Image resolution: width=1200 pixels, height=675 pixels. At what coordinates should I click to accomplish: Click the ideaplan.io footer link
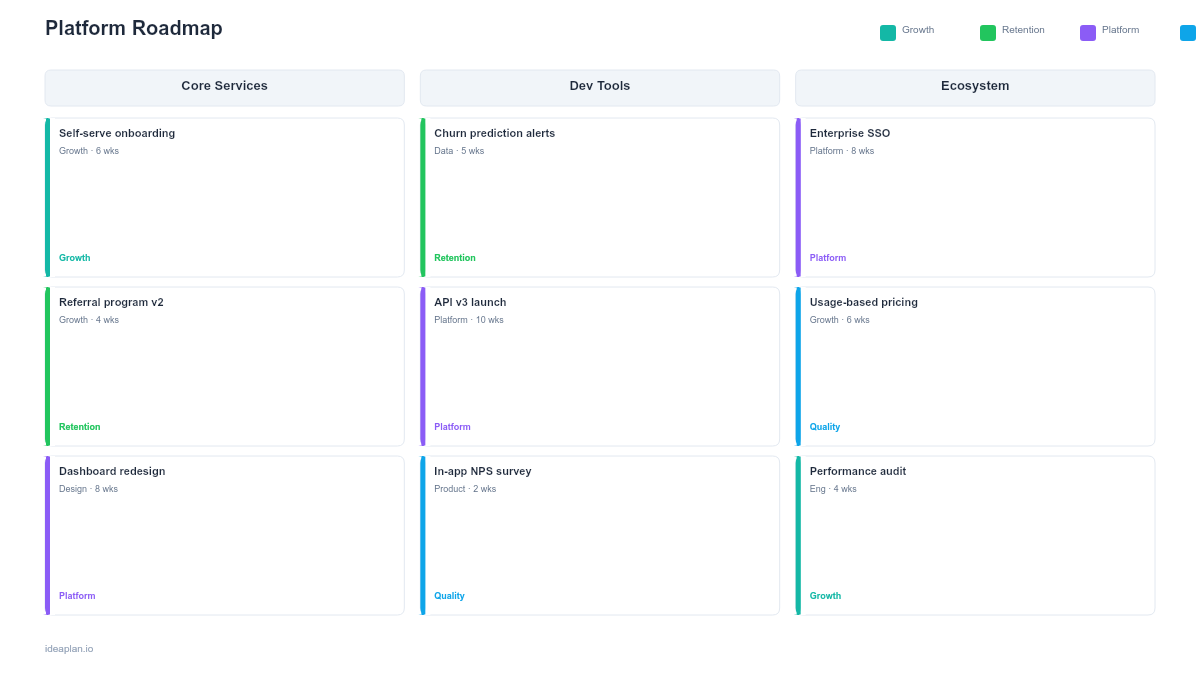(67, 648)
